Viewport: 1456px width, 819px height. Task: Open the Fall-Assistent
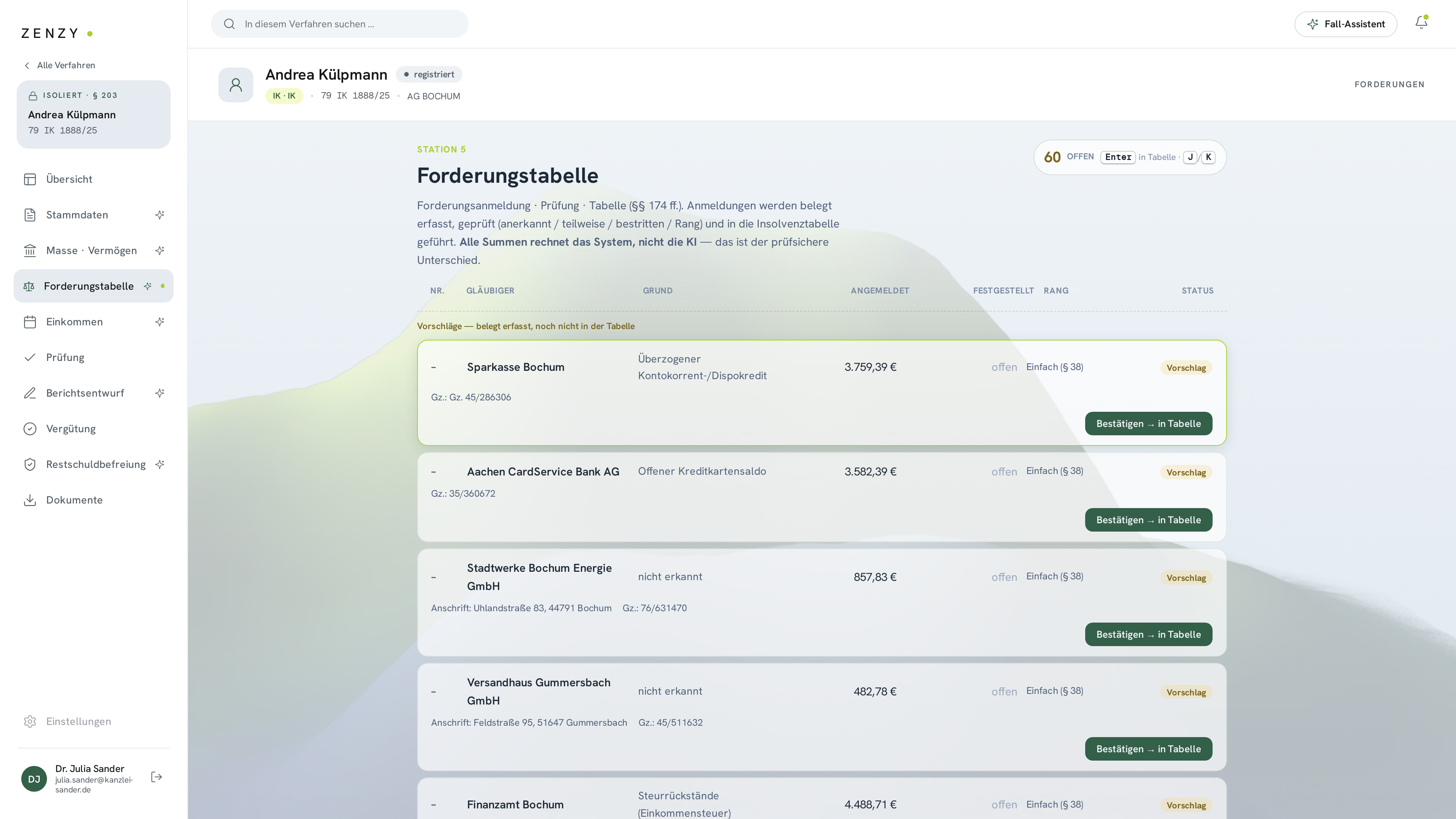(x=1345, y=24)
